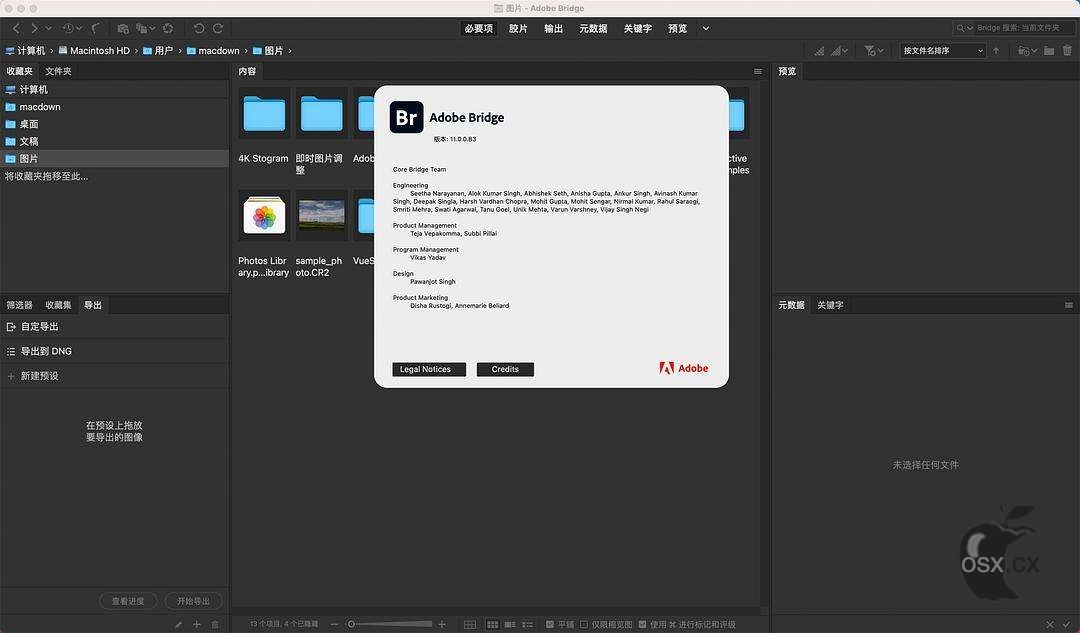
Task: Toggle the 使用 ⌘ 进行标记和评级 checkbox
Action: pos(643,624)
